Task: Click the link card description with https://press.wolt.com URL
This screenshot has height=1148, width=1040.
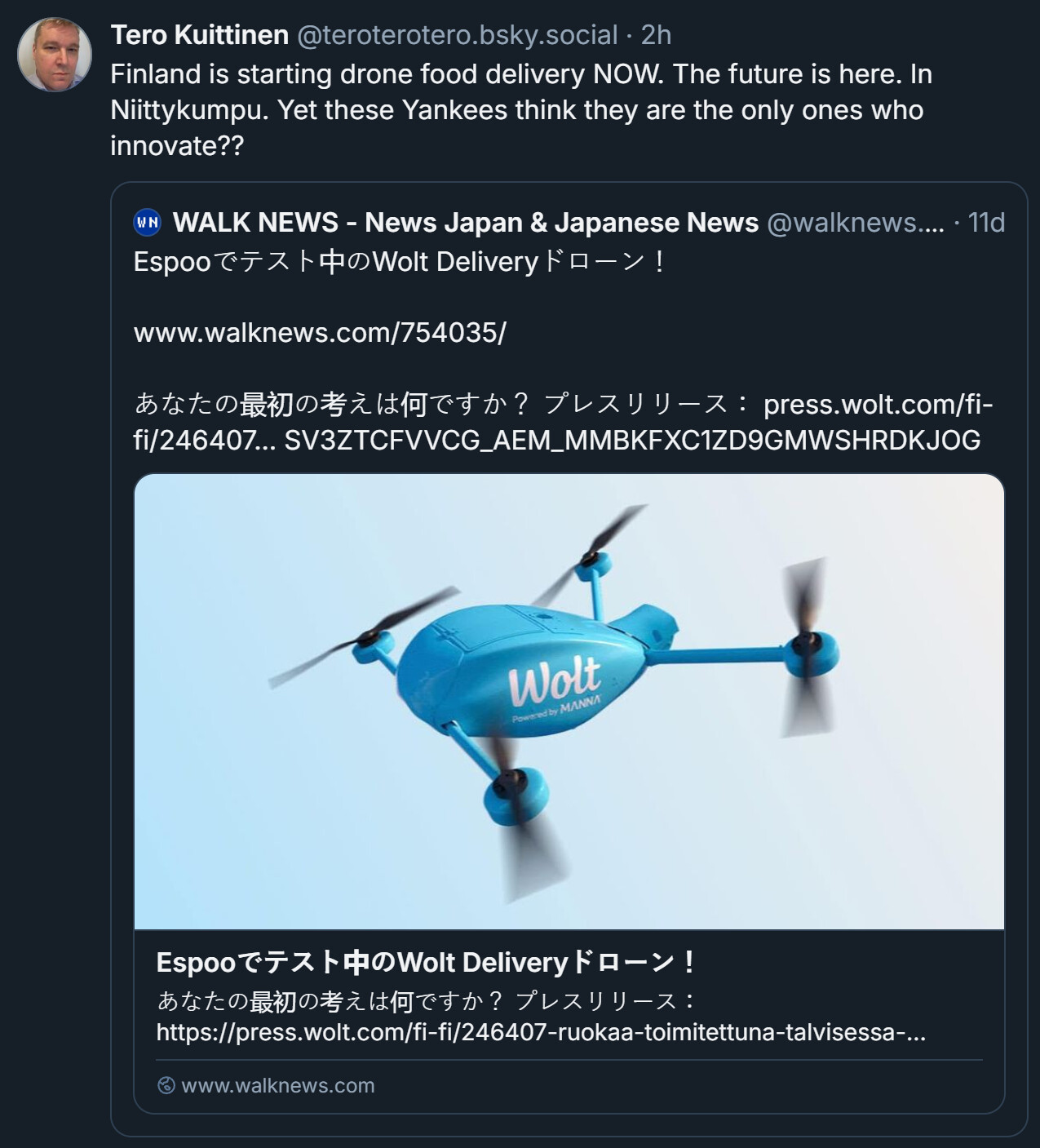Action: pyautogui.click(x=541, y=1033)
